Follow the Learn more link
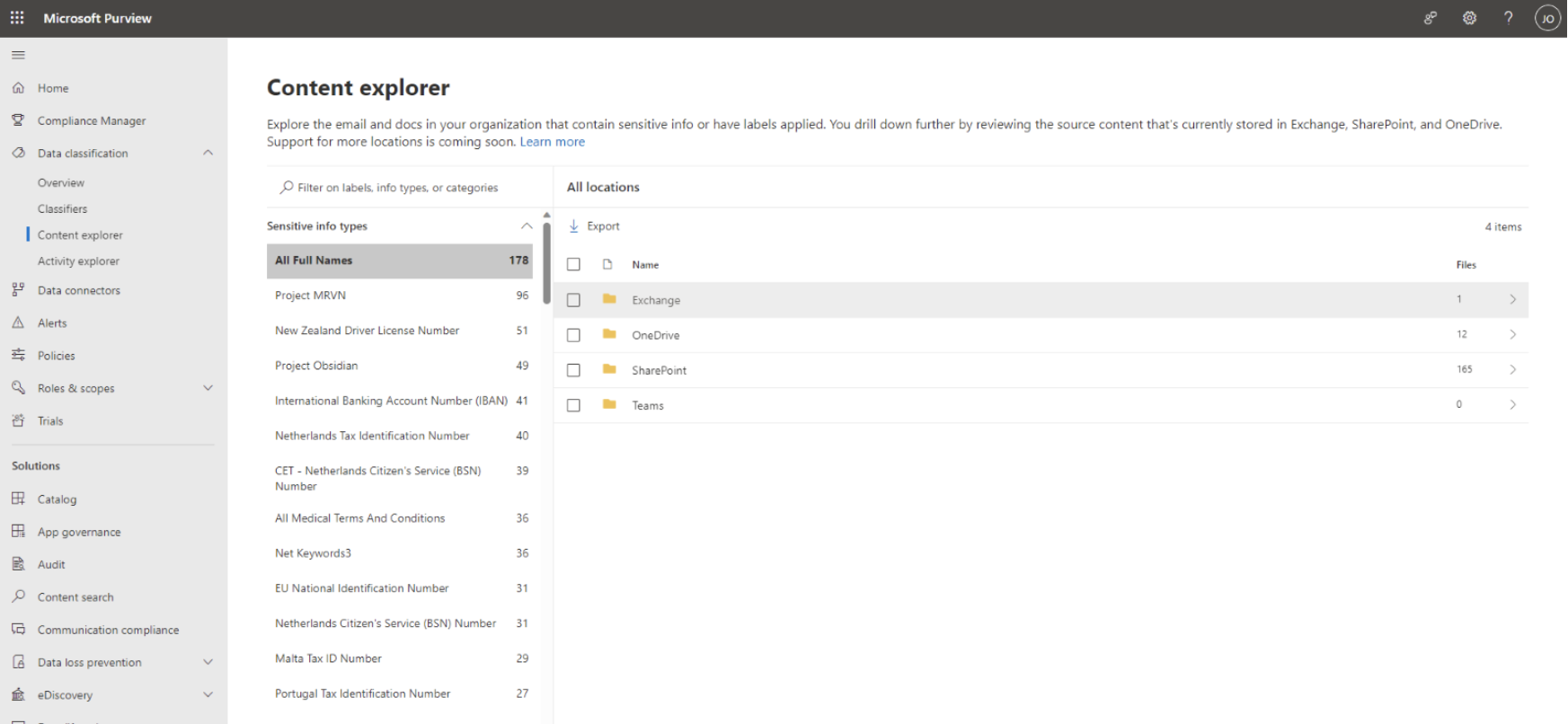The image size is (1568, 724). [x=553, y=142]
